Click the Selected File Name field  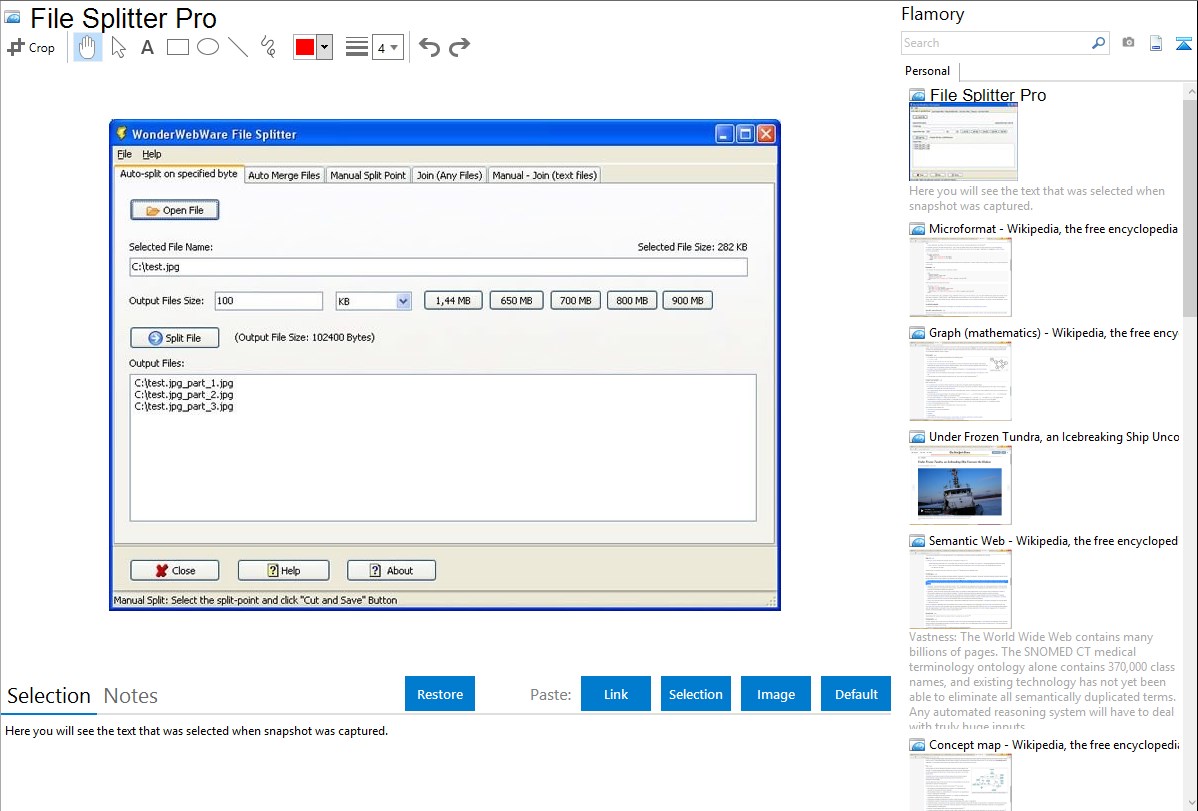pos(439,267)
